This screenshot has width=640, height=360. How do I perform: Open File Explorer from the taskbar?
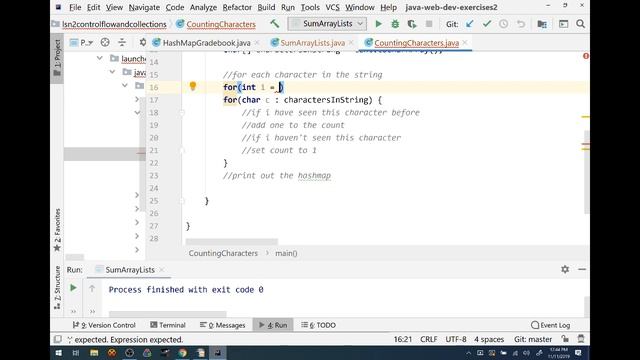(x=94, y=353)
